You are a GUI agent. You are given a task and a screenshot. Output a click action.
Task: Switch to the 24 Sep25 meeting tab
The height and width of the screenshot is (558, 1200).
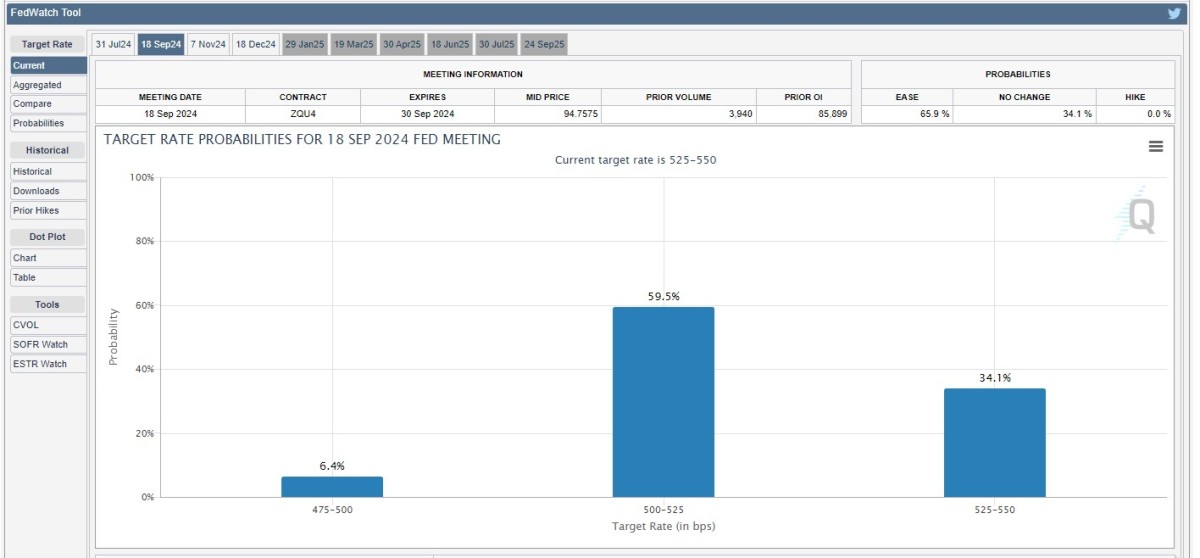(544, 44)
